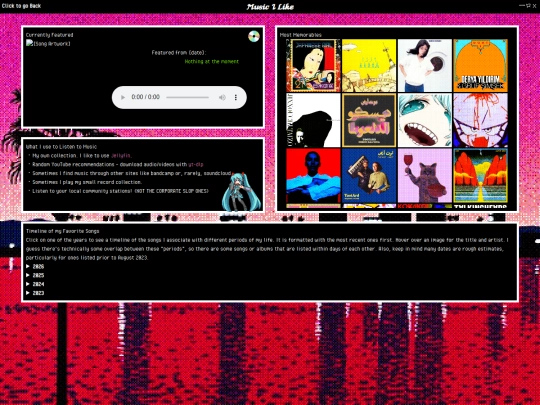540x405 pixels.
Task: Seek on the audio player progress bar
Action: (188, 97)
